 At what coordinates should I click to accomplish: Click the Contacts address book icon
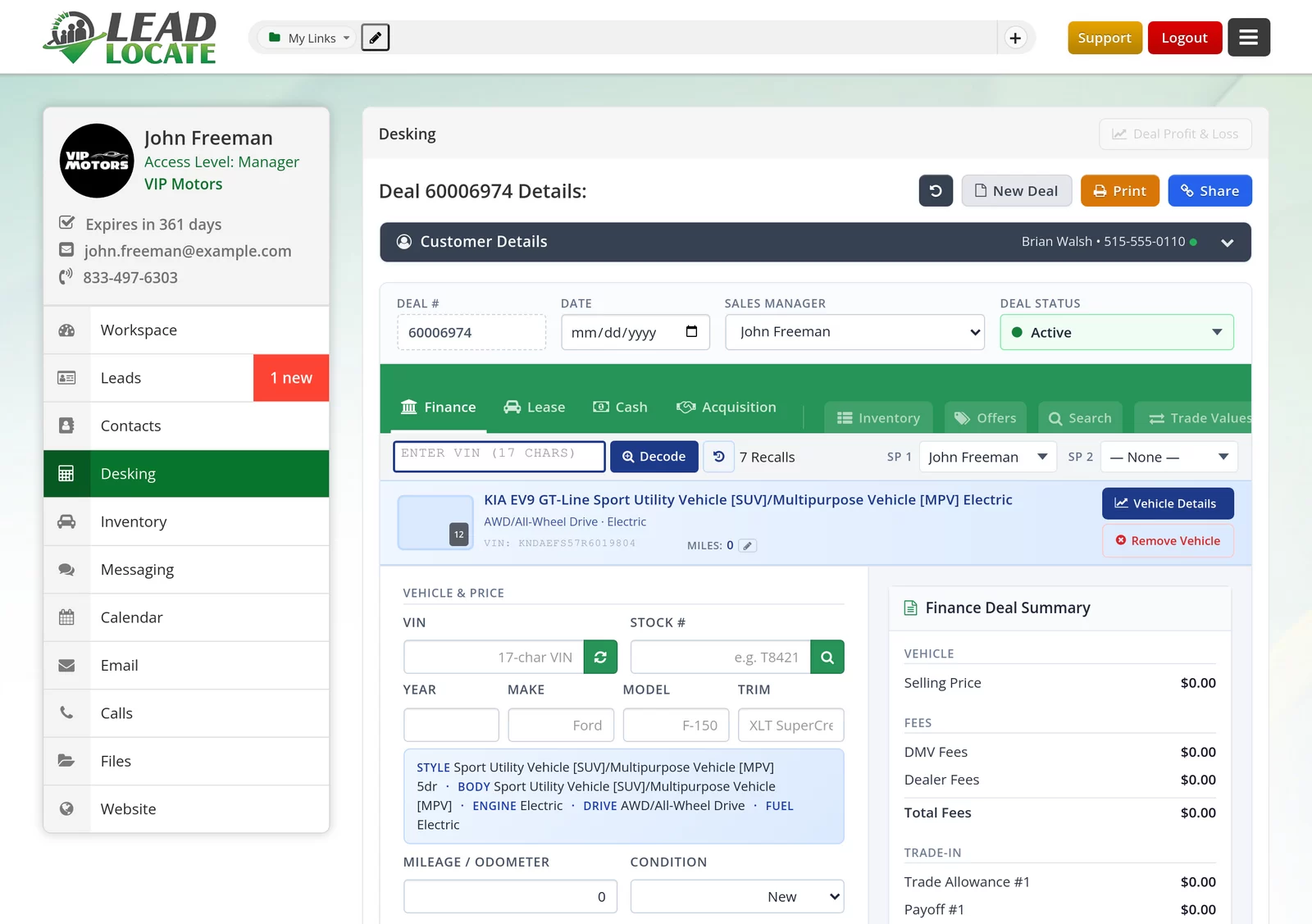(x=66, y=426)
